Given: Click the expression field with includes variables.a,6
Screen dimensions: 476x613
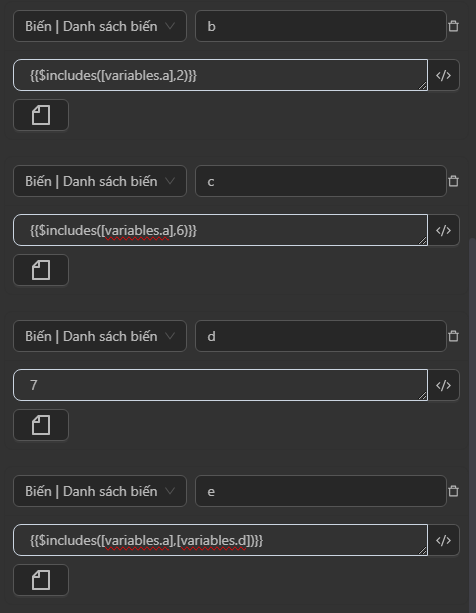Looking at the screenshot, I should click(220, 230).
